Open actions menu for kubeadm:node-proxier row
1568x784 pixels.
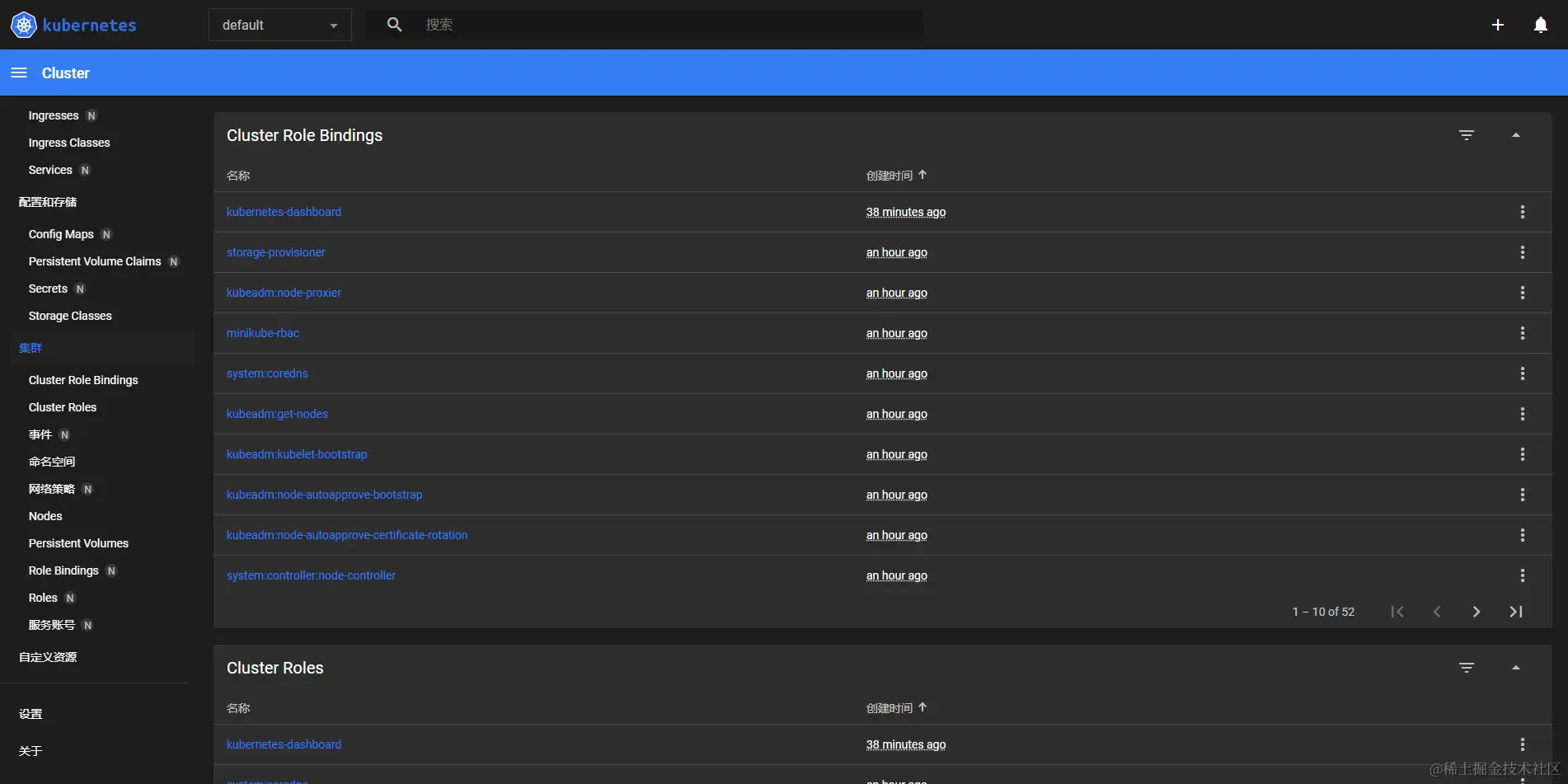(x=1523, y=293)
